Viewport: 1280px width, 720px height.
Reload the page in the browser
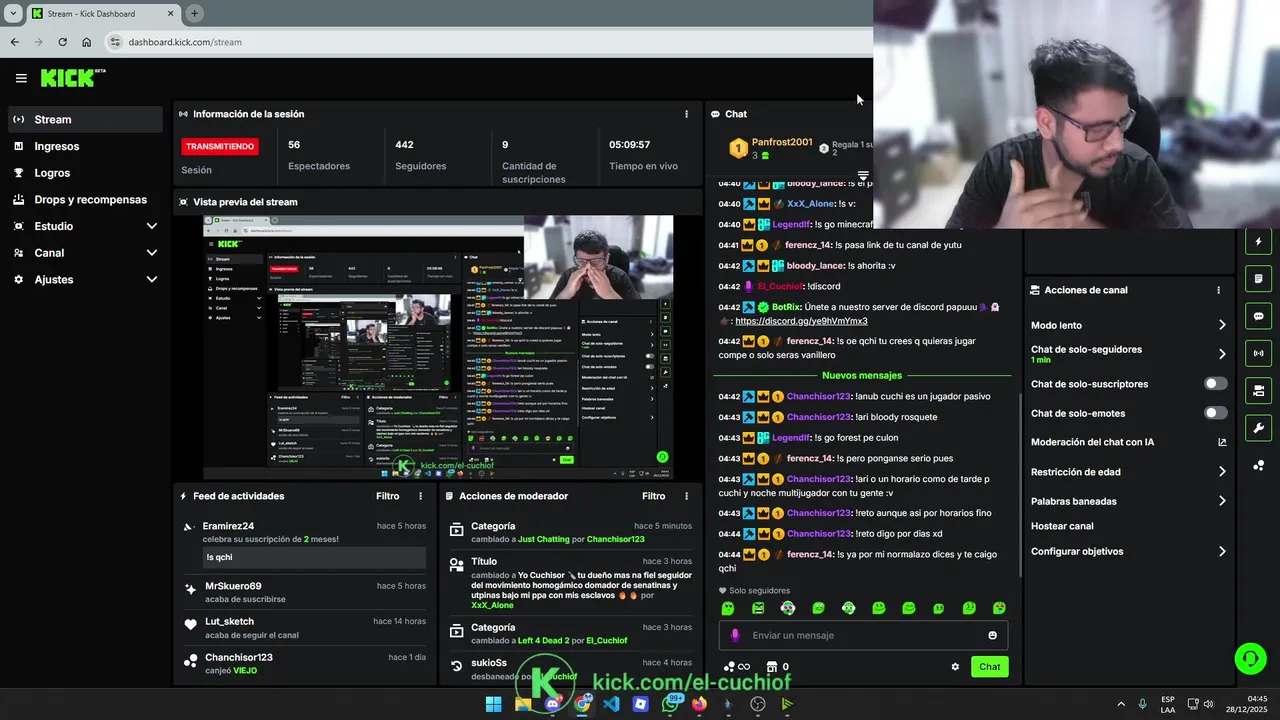click(62, 42)
